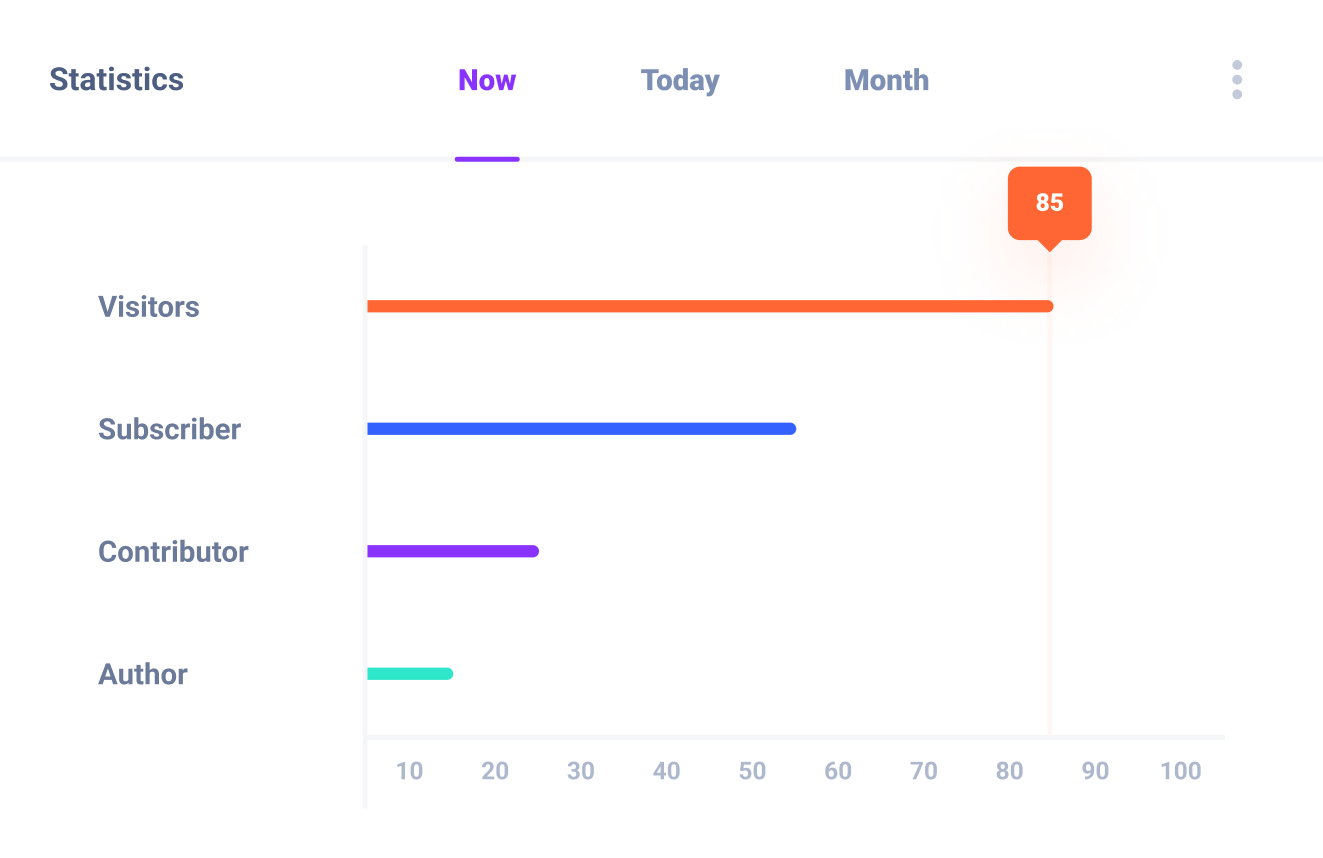Click the teal Author bar
Image resolution: width=1323 pixels, height=858 pixels.
tap(410, 673)
